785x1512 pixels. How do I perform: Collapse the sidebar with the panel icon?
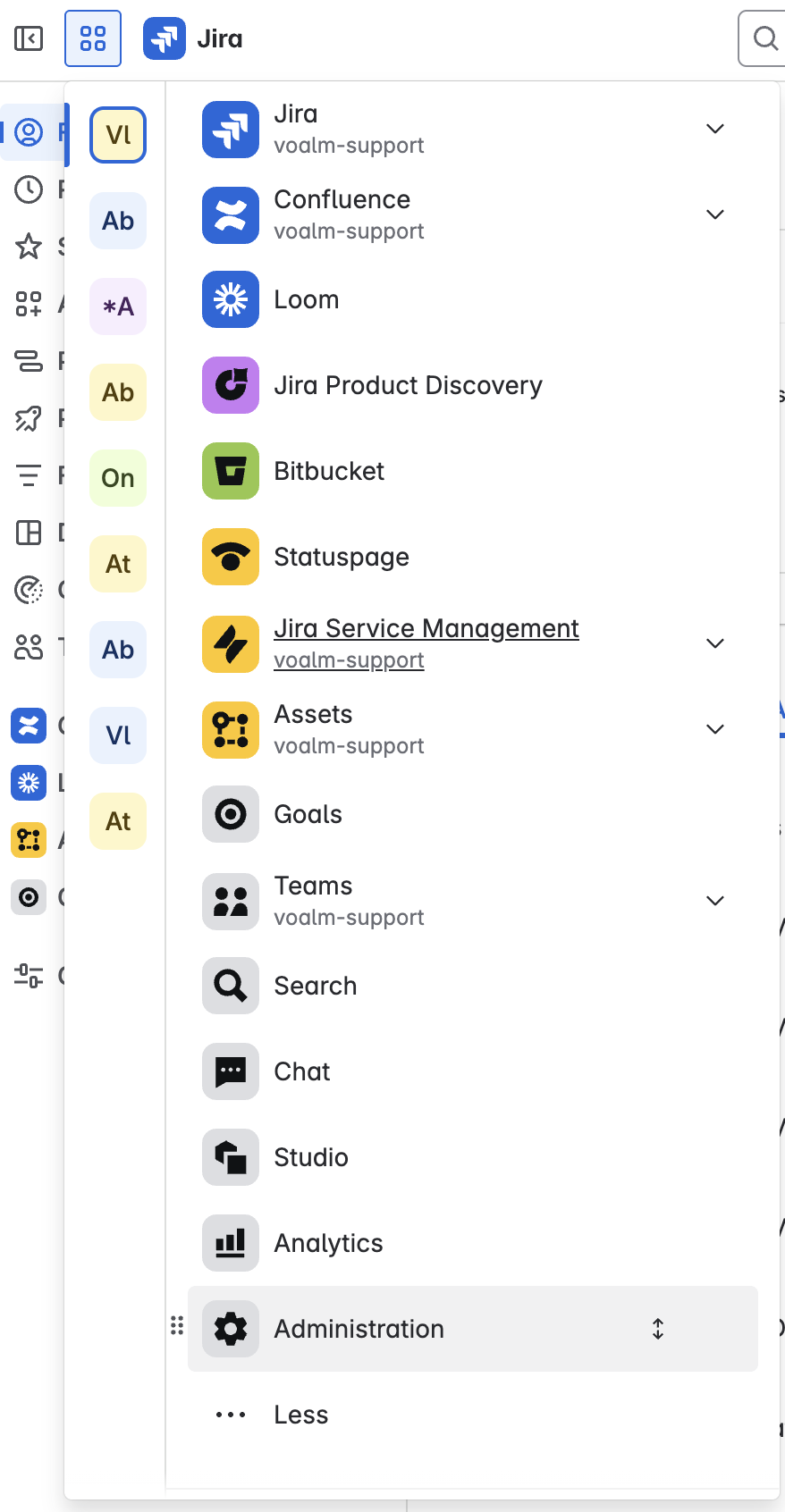click(x=29, y=38)
